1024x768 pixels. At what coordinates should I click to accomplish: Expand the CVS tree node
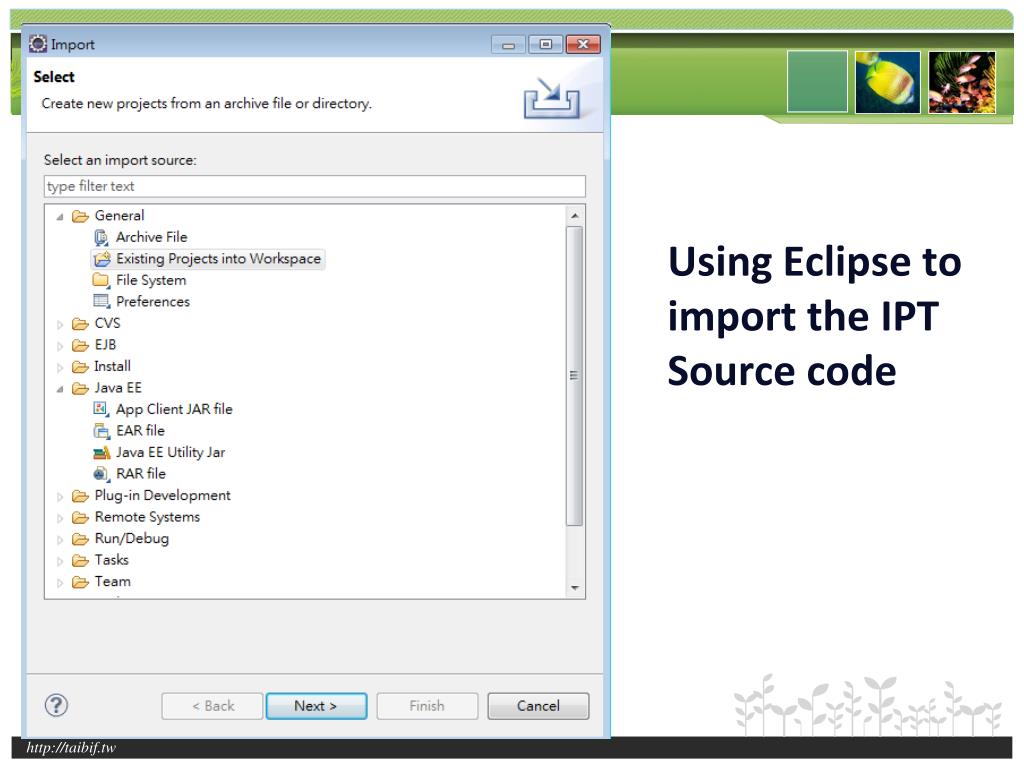(x=60, y=325)
